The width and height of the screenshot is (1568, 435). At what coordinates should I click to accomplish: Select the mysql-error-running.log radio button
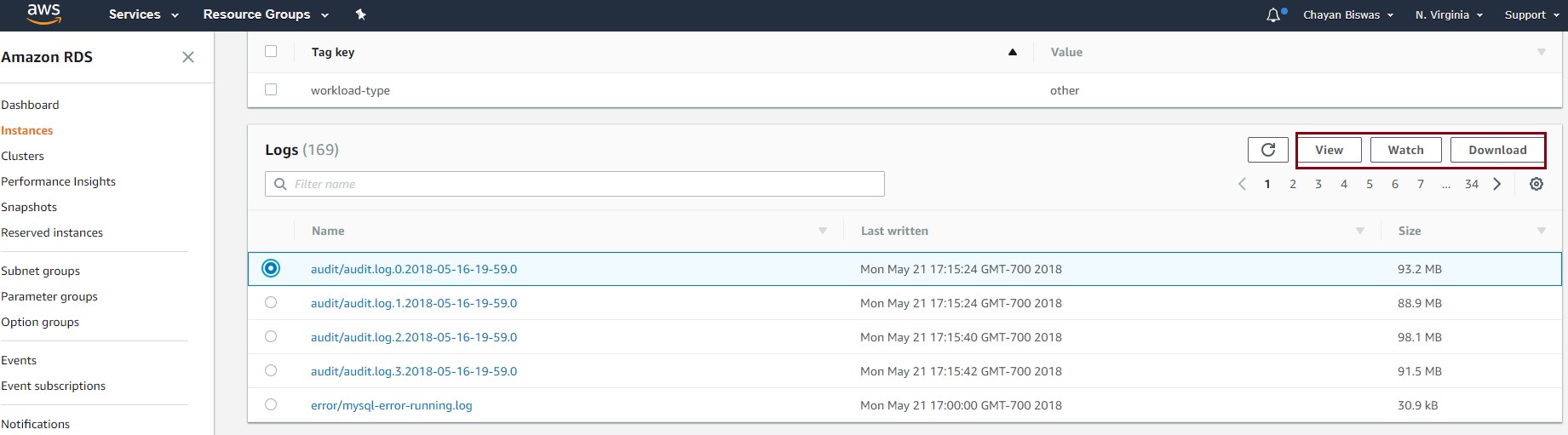point(271,404)
